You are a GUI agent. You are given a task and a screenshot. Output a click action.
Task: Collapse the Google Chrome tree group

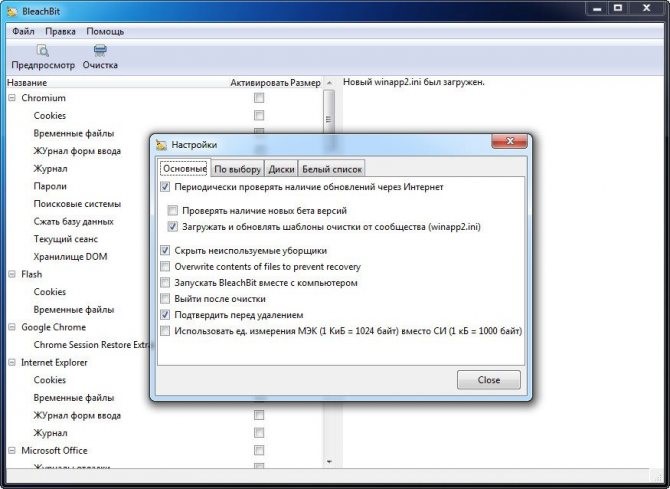12,327
